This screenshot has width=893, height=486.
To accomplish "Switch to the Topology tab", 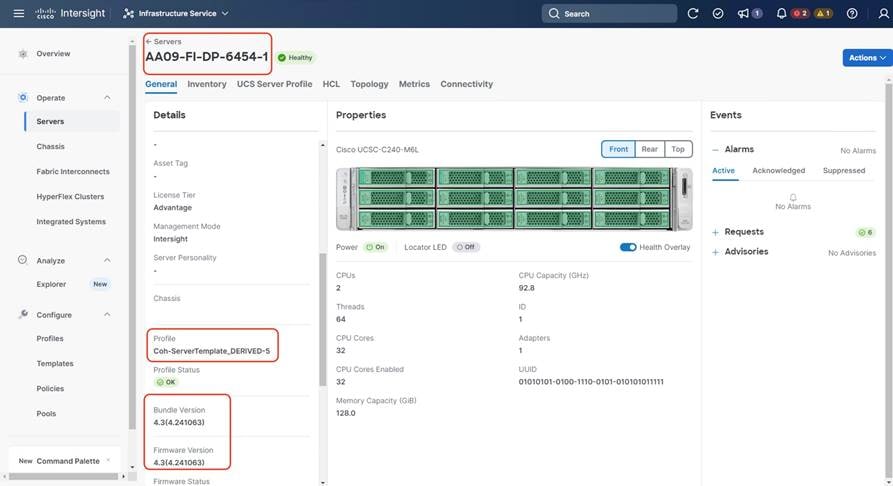I will pos(369,84).
